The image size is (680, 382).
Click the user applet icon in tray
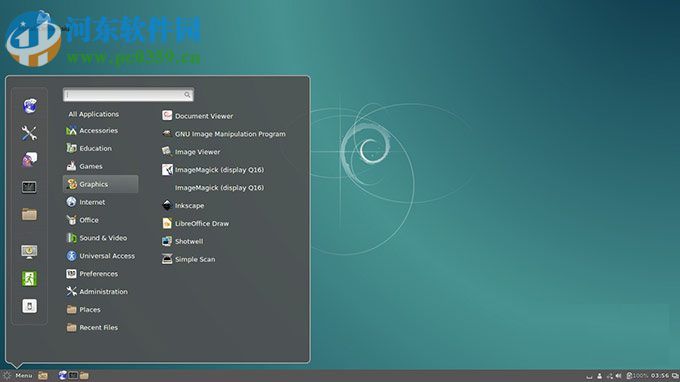pos(599,376)
